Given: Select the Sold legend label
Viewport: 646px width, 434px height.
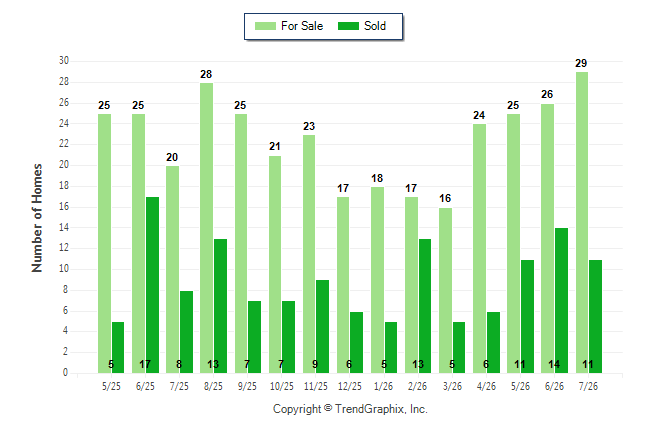Looking at the screenshot, I should pos(375,26).
